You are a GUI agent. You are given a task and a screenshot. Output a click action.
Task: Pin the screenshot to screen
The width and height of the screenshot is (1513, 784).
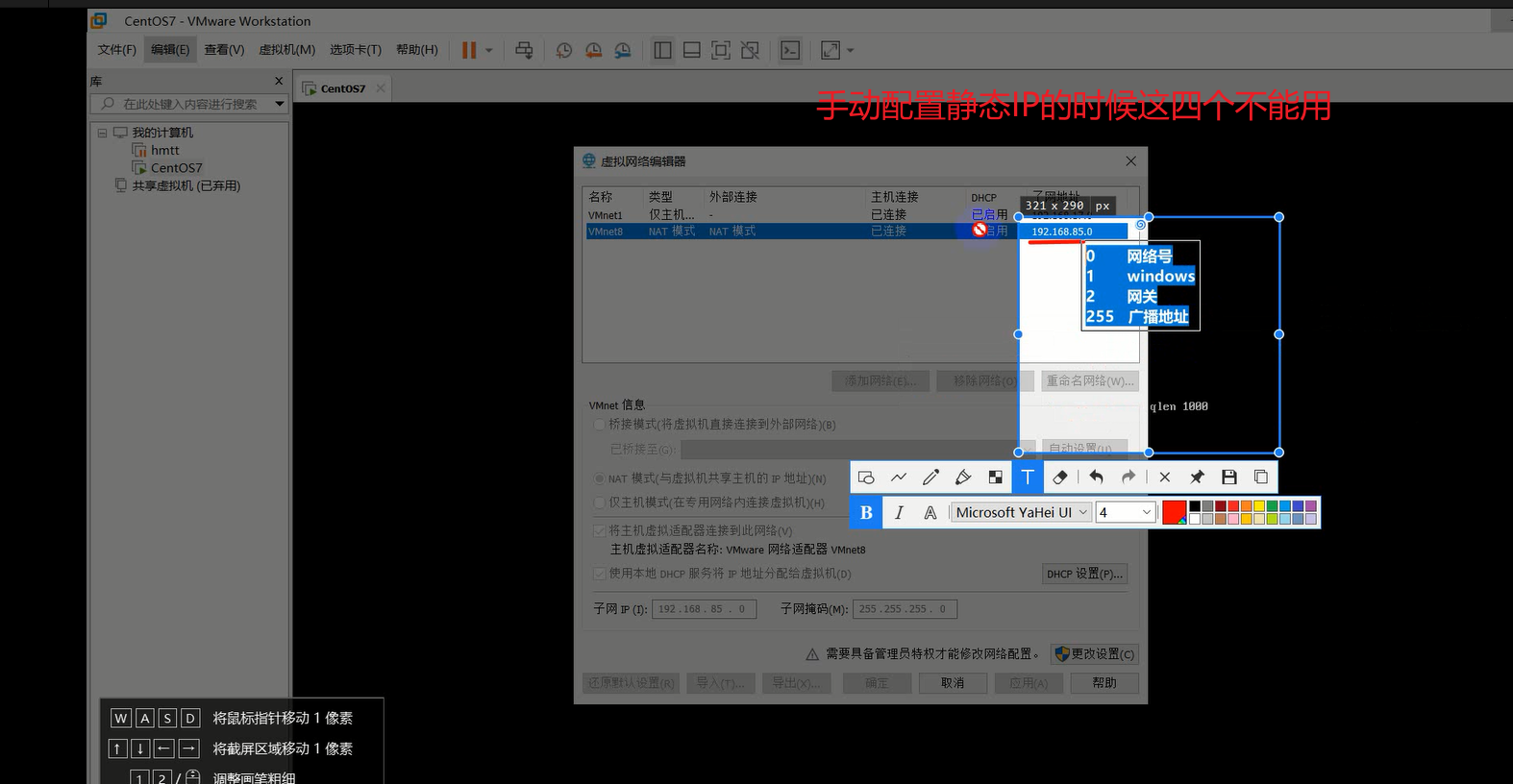coord(1197,478)
